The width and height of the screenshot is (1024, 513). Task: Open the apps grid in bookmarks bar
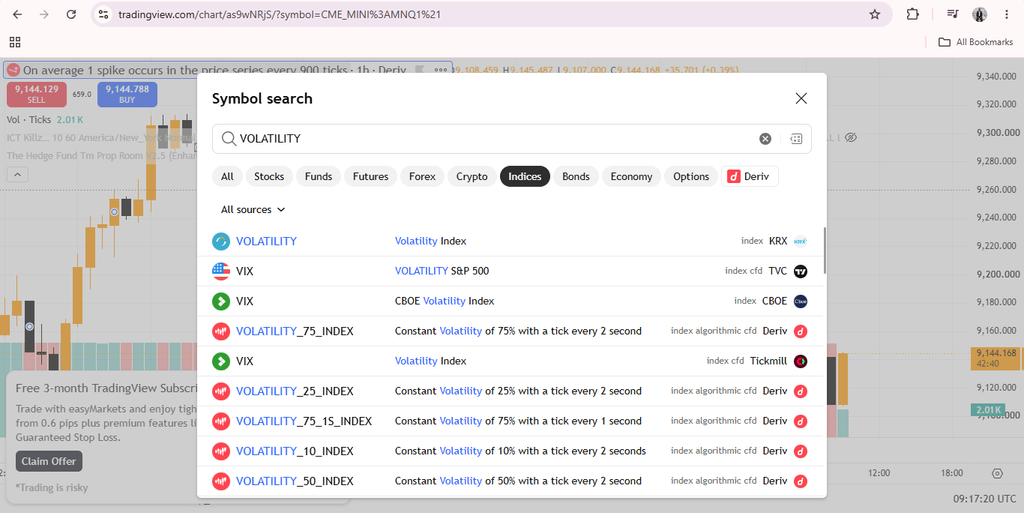pyautogui.click(x=15, y=42)
